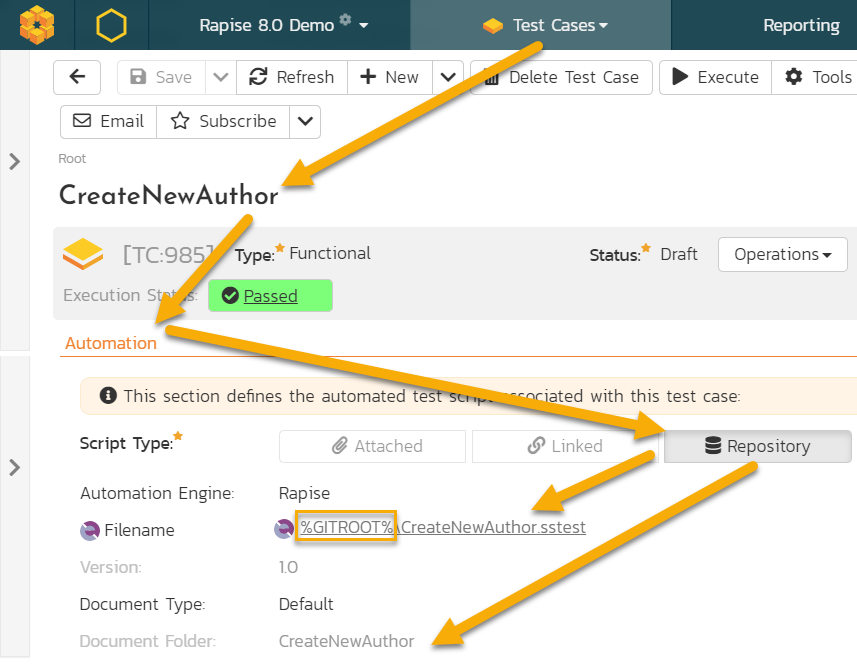Click the Spira orange cubes logo icon
Image resolution: width=857 pixels, height=665 pixels.
click(x=37, y=25)
